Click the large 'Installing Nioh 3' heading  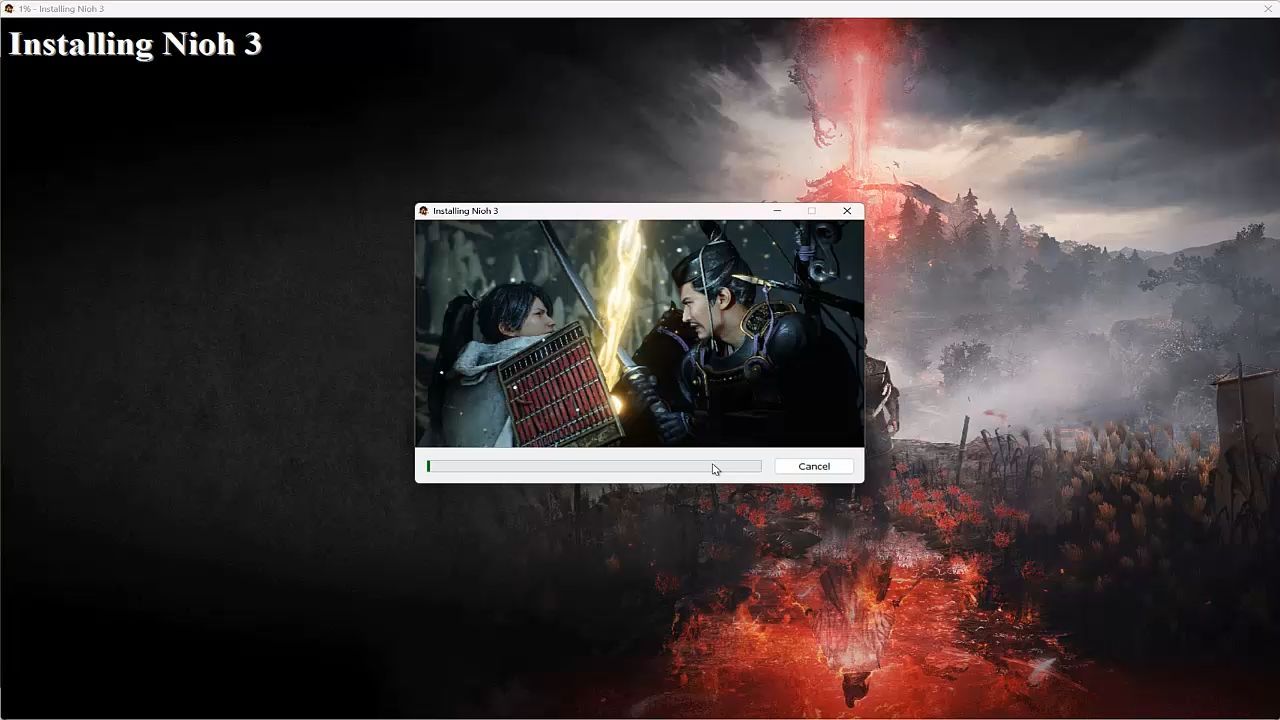point(135,44)
